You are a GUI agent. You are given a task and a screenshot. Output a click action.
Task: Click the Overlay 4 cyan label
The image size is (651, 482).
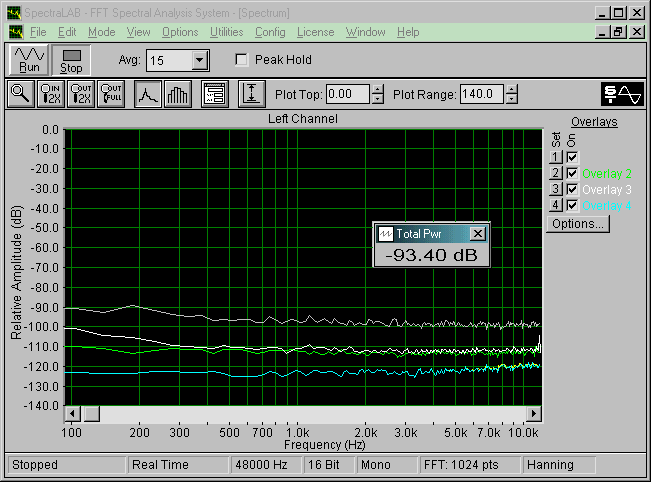(x=607, y=206)
